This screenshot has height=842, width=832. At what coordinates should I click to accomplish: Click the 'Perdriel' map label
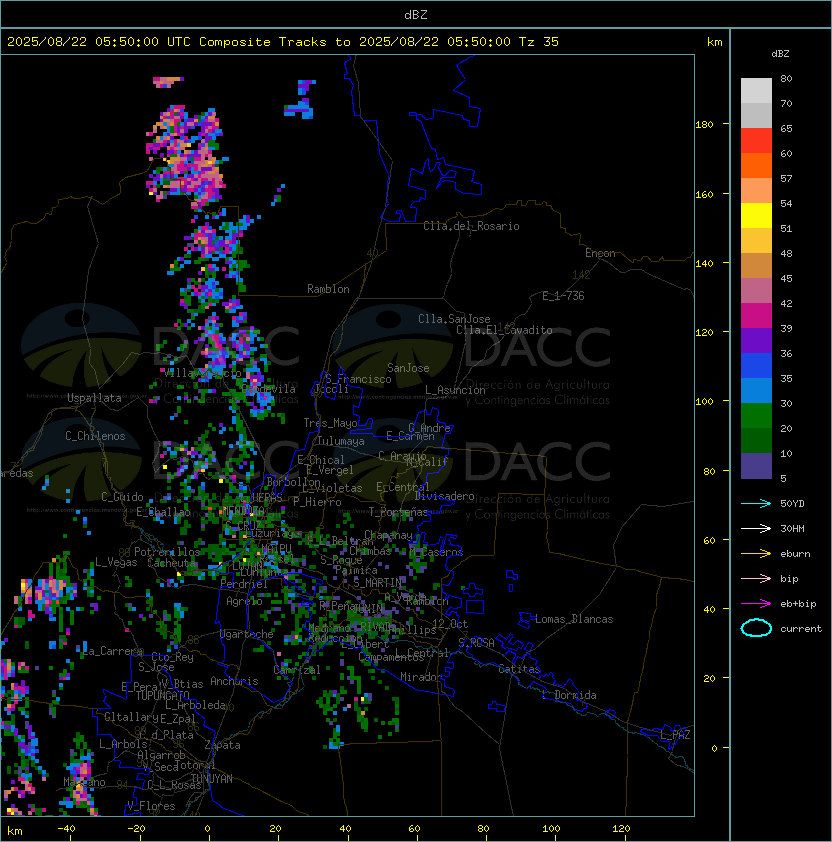coord(244,584)
